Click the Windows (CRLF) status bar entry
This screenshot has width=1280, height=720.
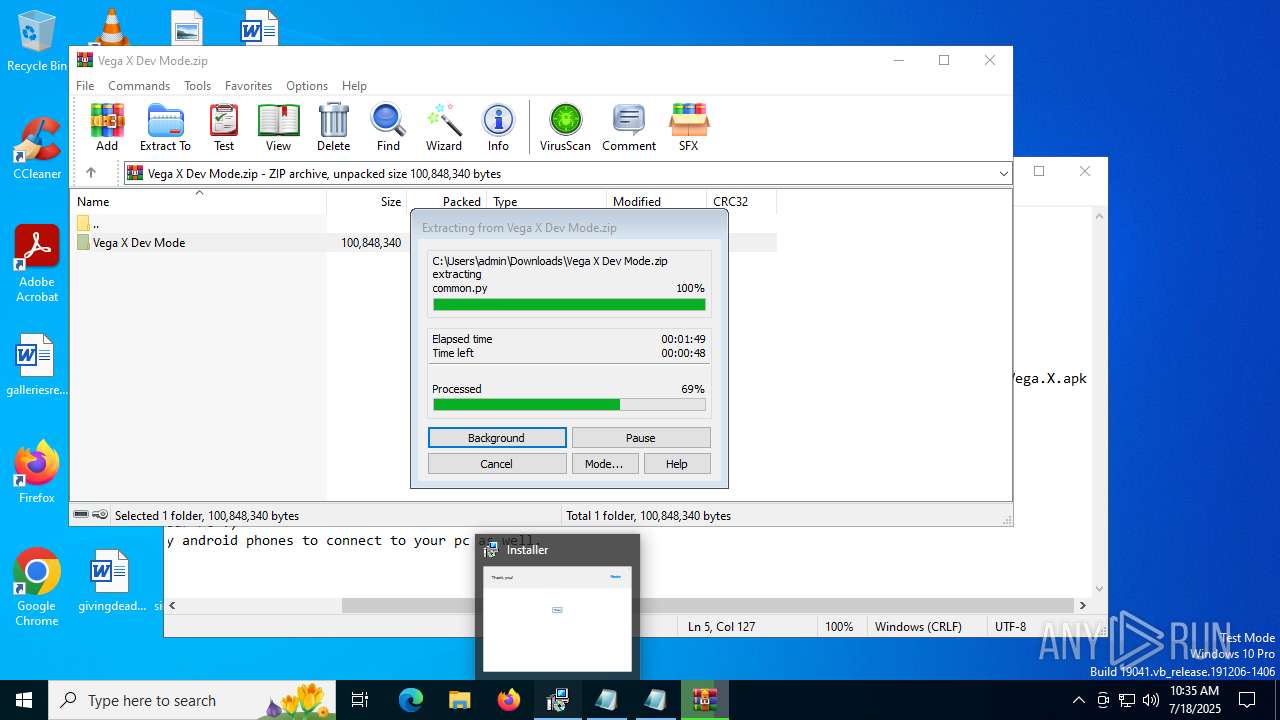[x=918, y=627]
